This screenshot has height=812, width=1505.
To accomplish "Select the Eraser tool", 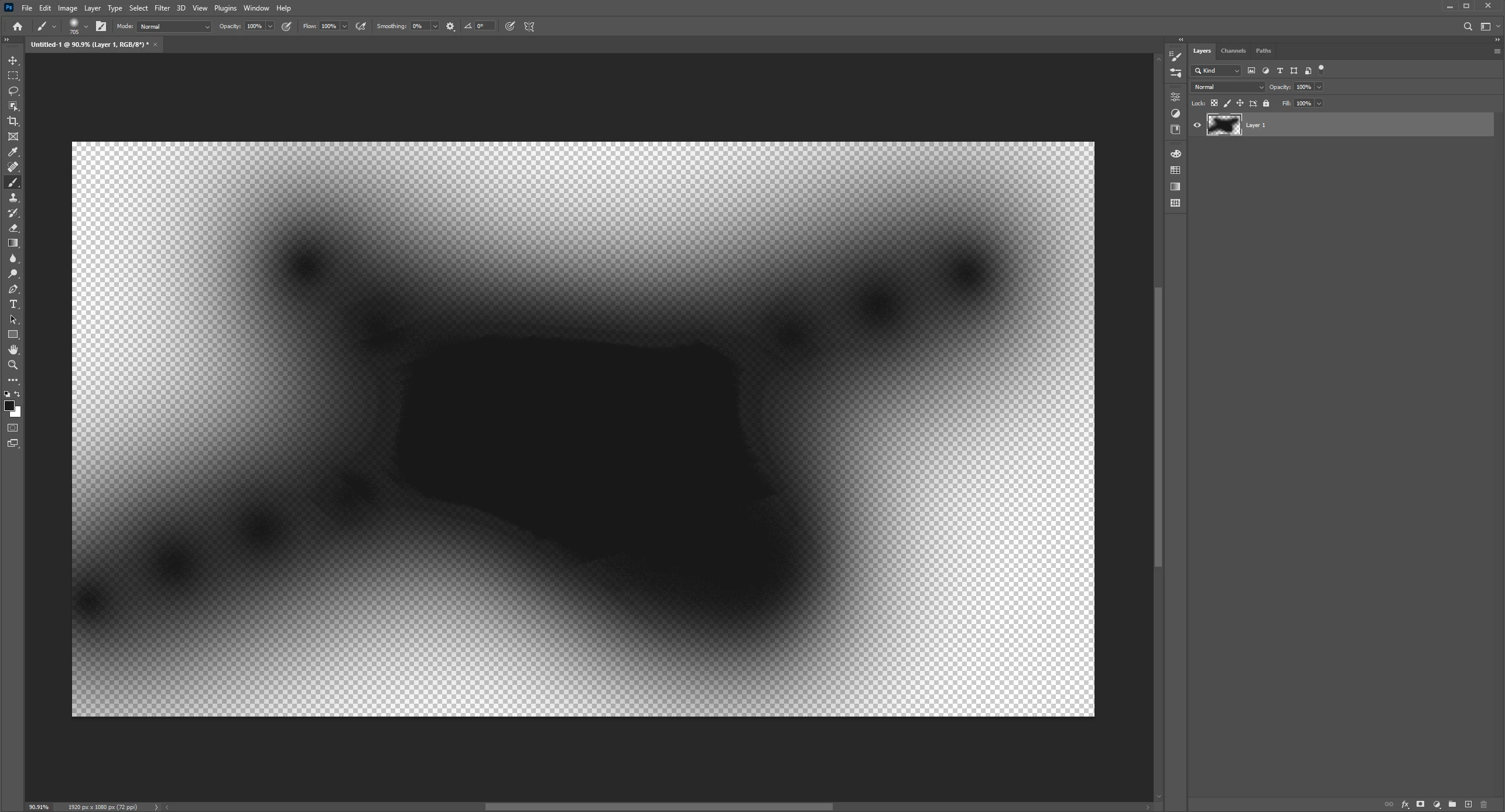I will pyautogui.click(x=13, y=228).
